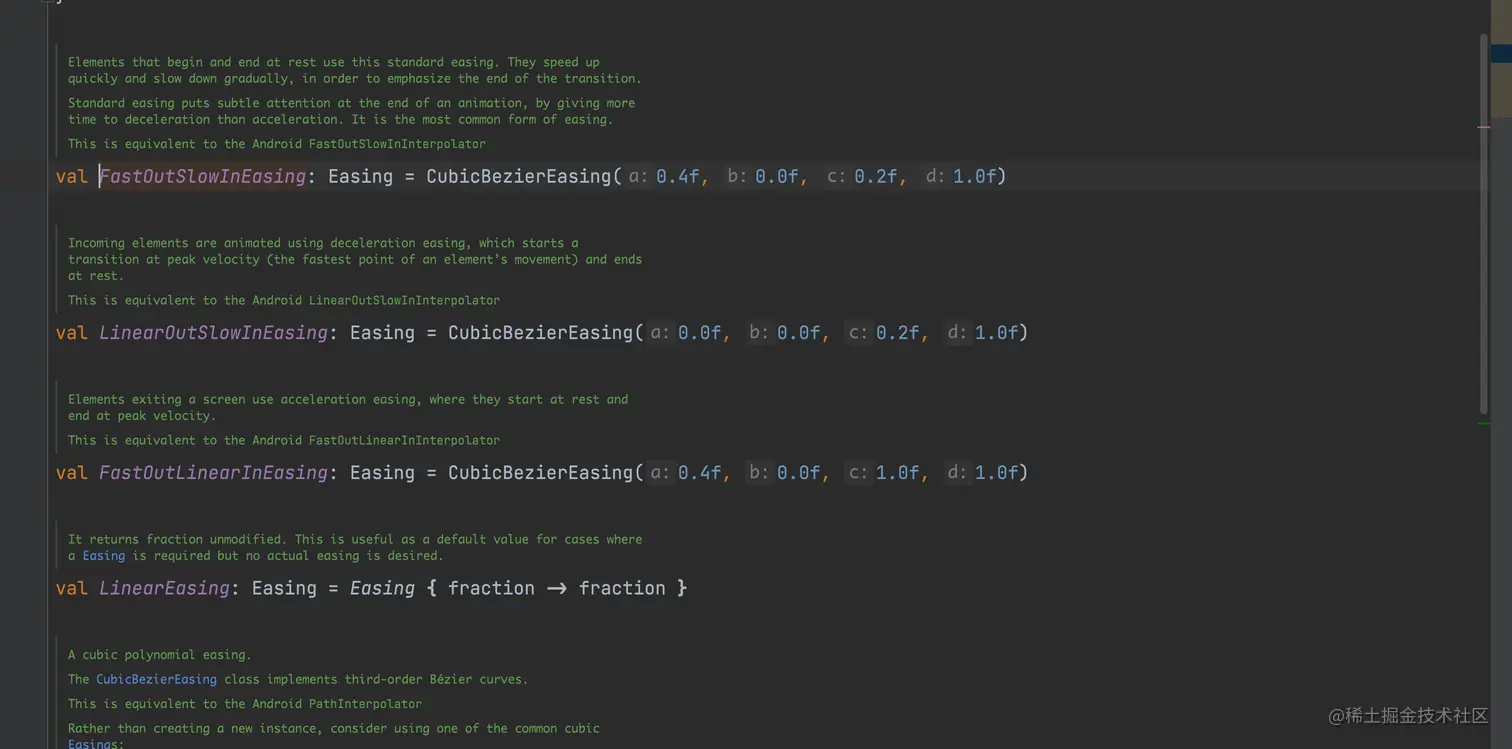Click the FastOutSlowInInterpolator documentation line
The width and height of the screenshot is (1512, 749).
tap(277, 144)
